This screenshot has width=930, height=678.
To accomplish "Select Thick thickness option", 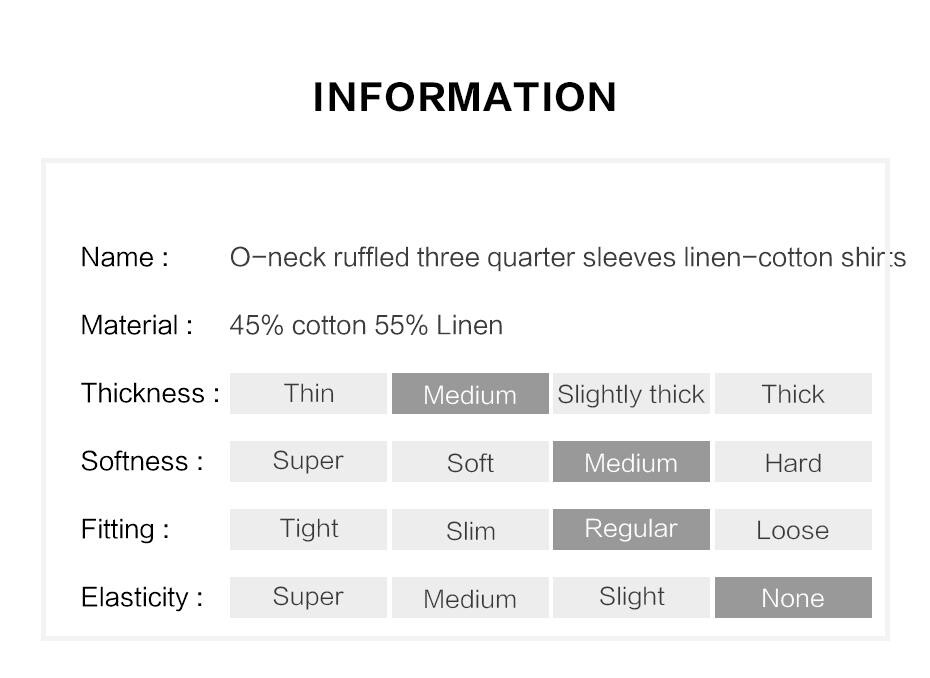I will (793, 393).
